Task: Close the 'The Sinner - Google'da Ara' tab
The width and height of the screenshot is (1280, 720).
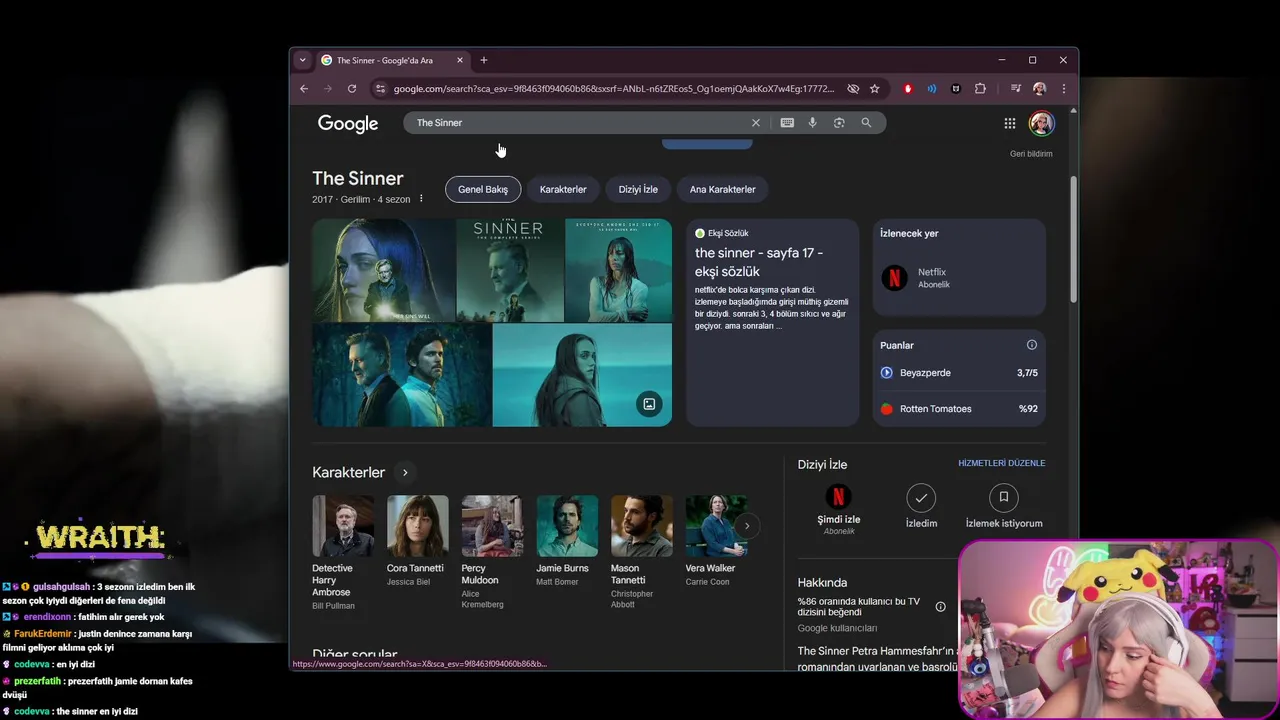Action: click(460, 60)
